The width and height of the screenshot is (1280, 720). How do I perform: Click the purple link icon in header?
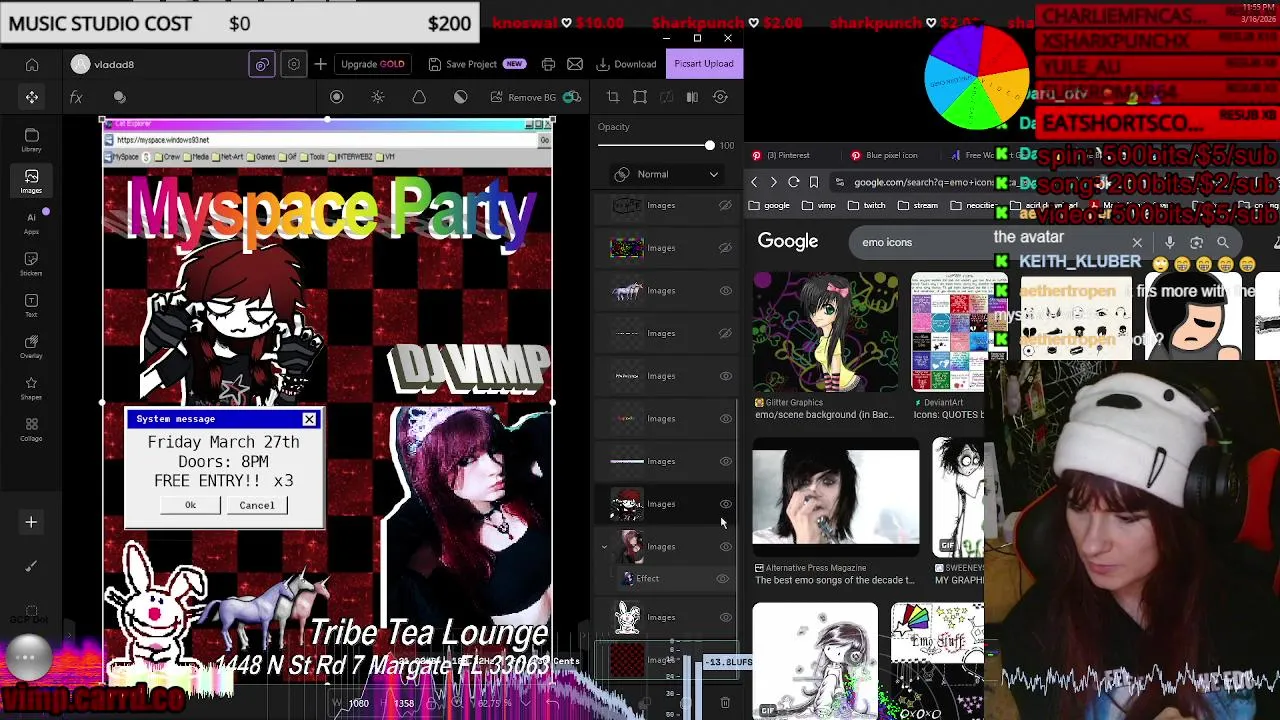pos(261,64)
